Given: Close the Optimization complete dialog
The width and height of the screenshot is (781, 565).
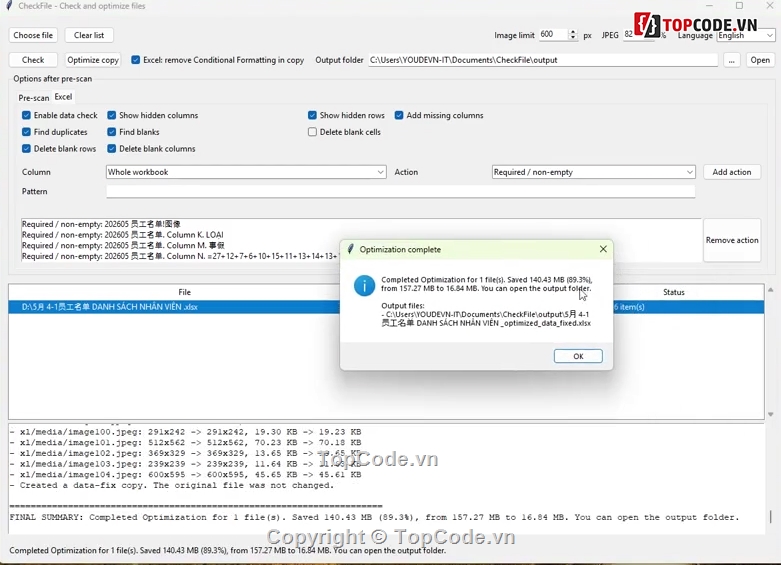Looking at the screenshot, I should 603,249.
